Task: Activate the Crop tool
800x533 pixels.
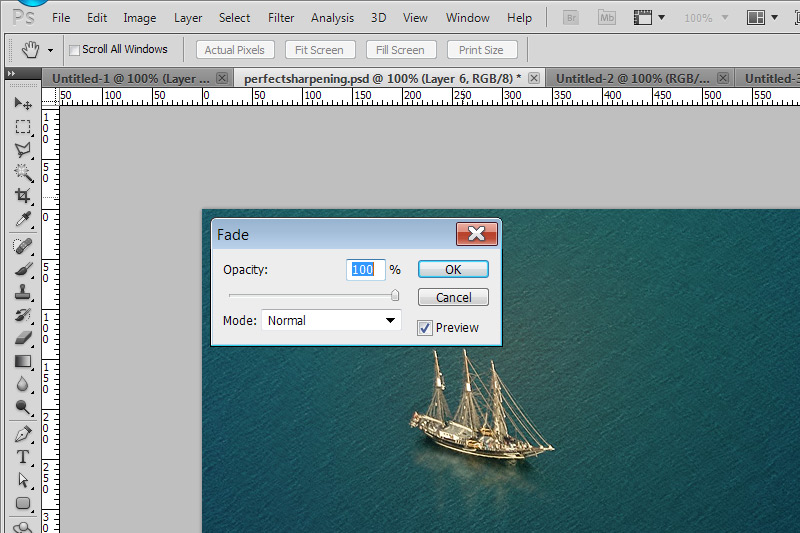Action: [22, 196]
